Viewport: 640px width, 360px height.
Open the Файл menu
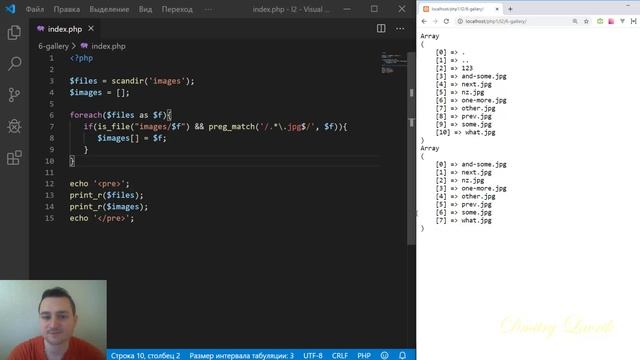point(35,9)
